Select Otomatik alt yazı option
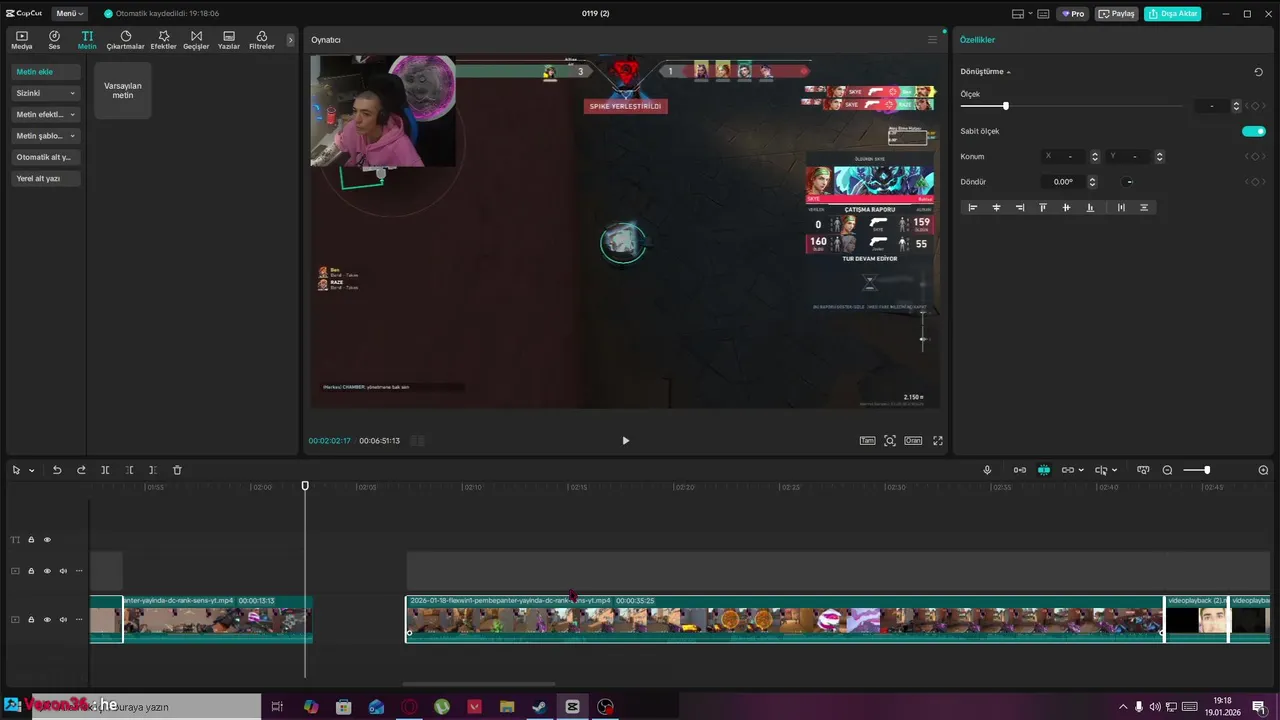Screen dimensions: 1280x720 46,157
